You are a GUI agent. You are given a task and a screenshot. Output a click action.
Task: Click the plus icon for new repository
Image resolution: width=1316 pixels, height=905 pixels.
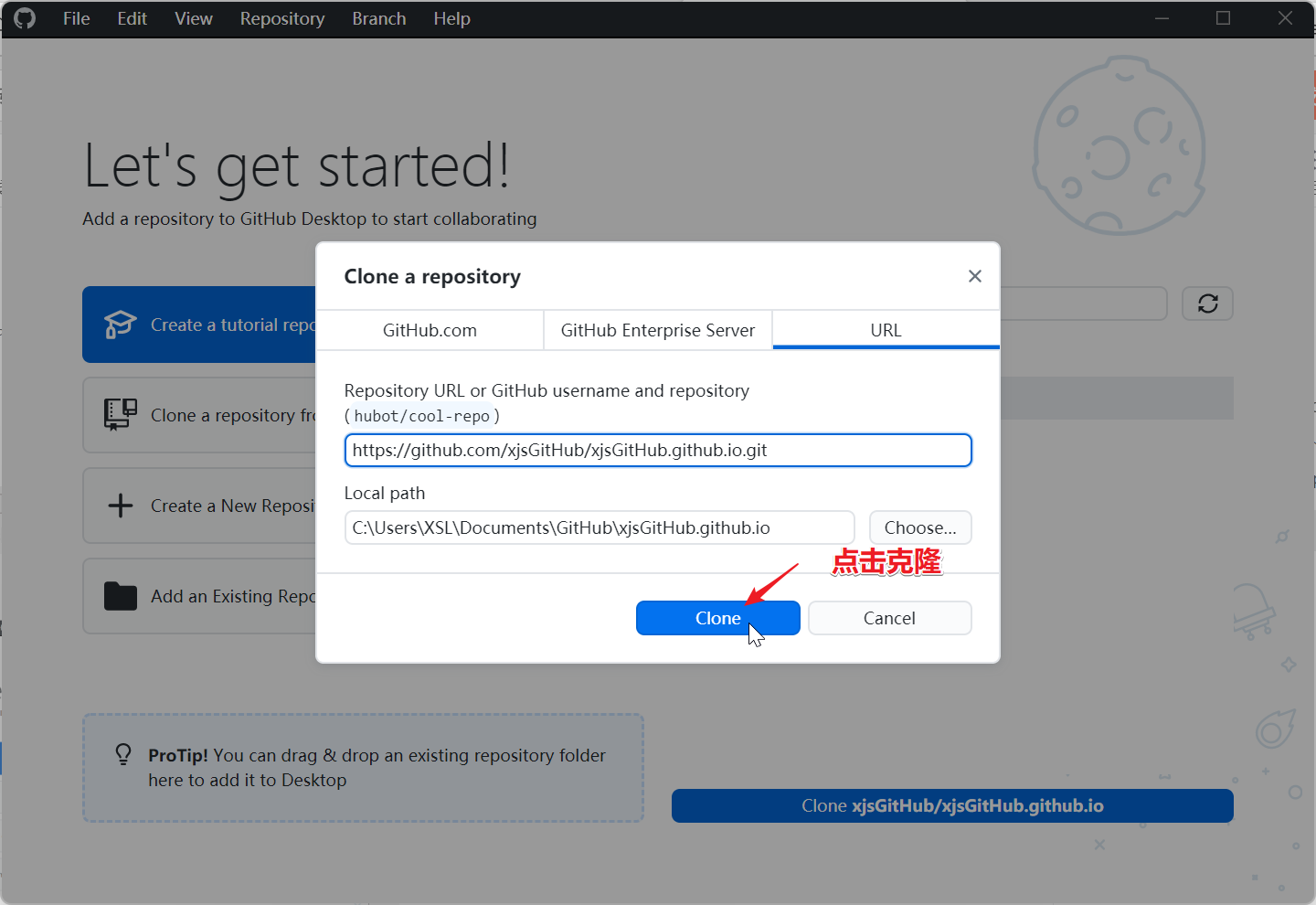[x=120, y=506]
